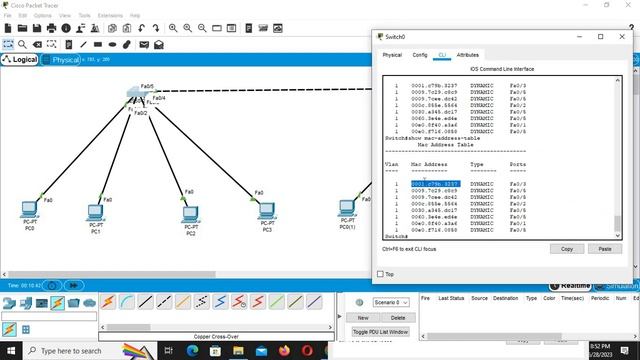
Task: Open File Explorer from taskbar
Action: tap(238, 351)
